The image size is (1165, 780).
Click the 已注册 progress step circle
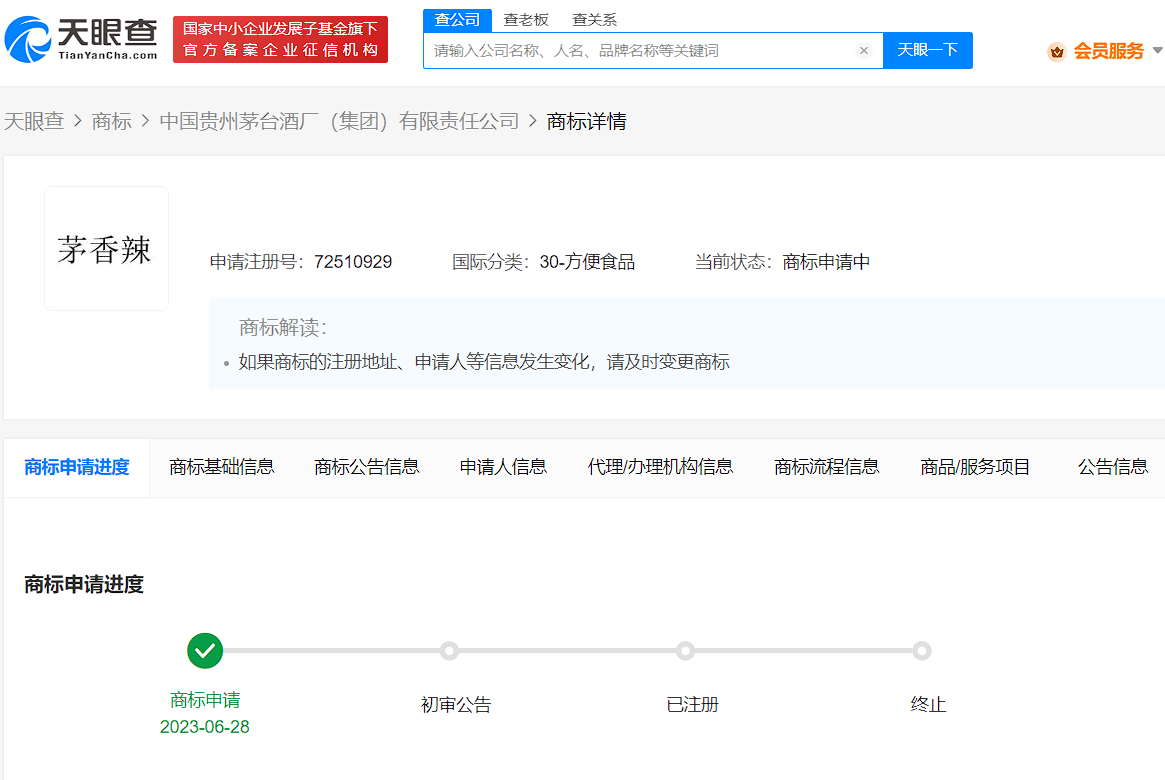[x=685, y=651]
